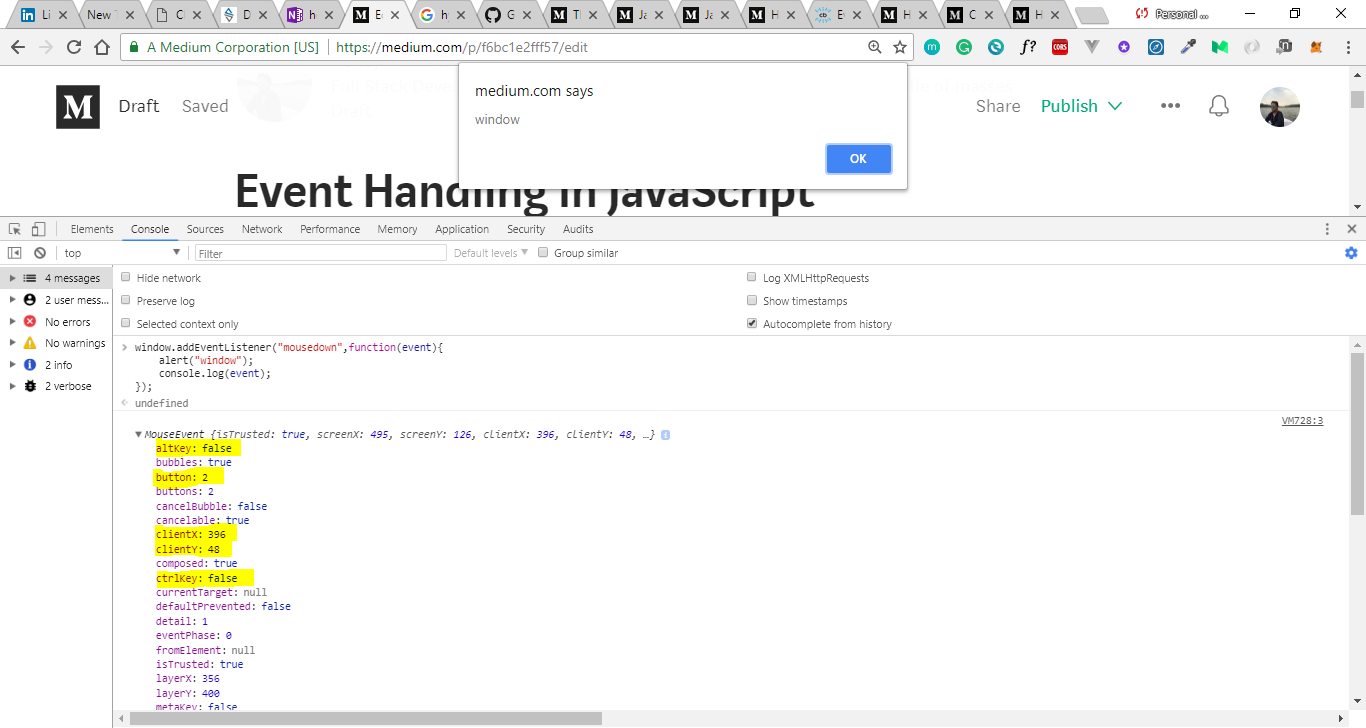Toggle the device toolbar icon

pos(38,229)
